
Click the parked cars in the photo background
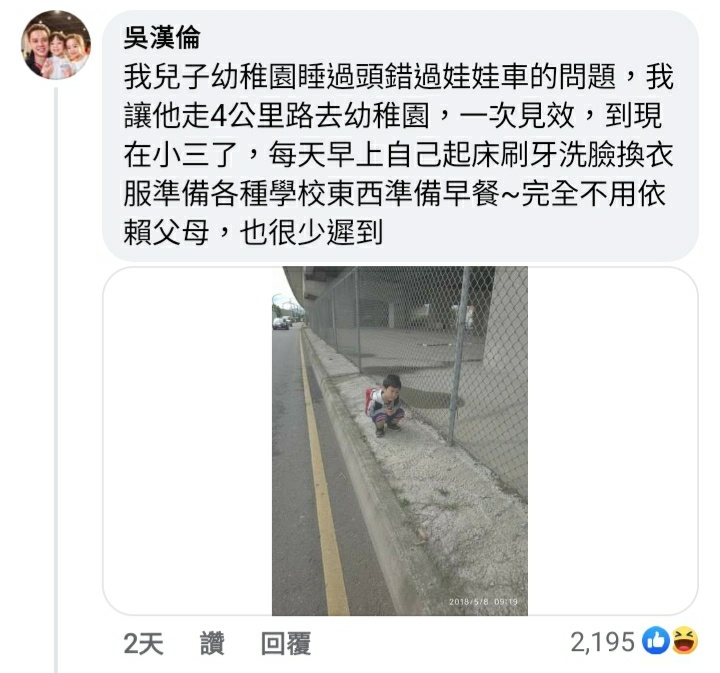click(281, 322)
